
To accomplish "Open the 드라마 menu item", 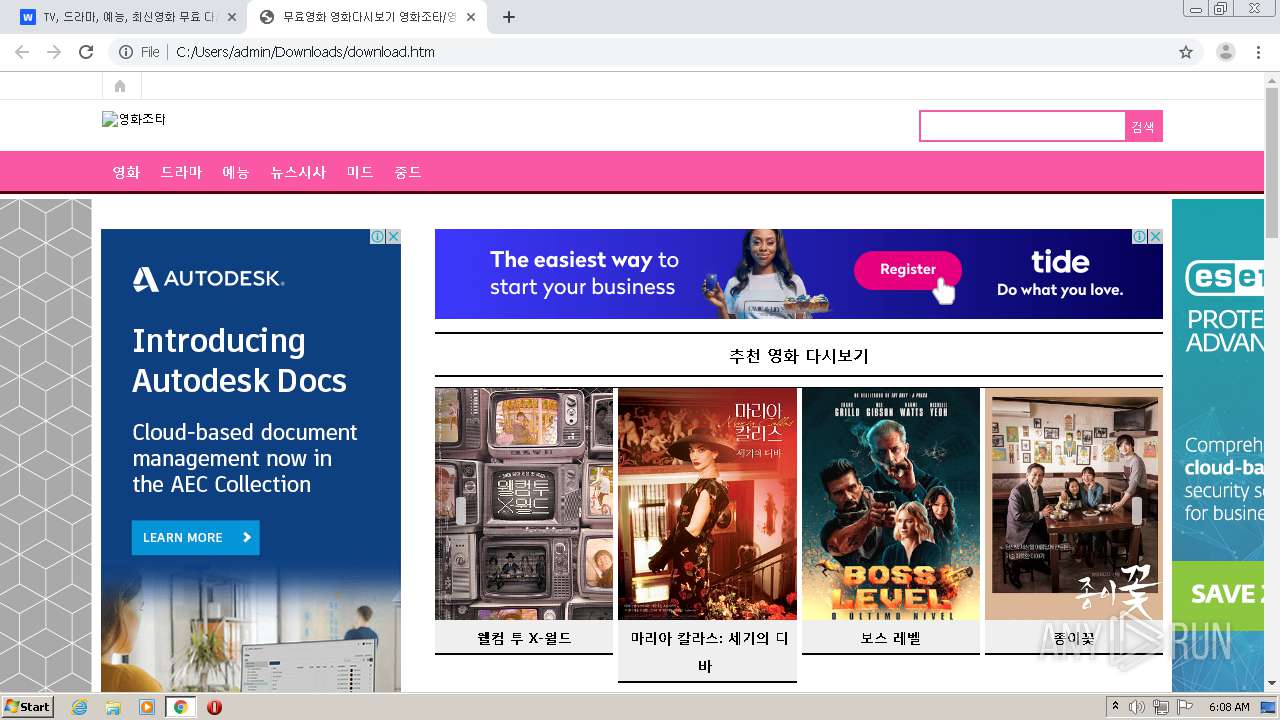I will click(x=181, y=172).
